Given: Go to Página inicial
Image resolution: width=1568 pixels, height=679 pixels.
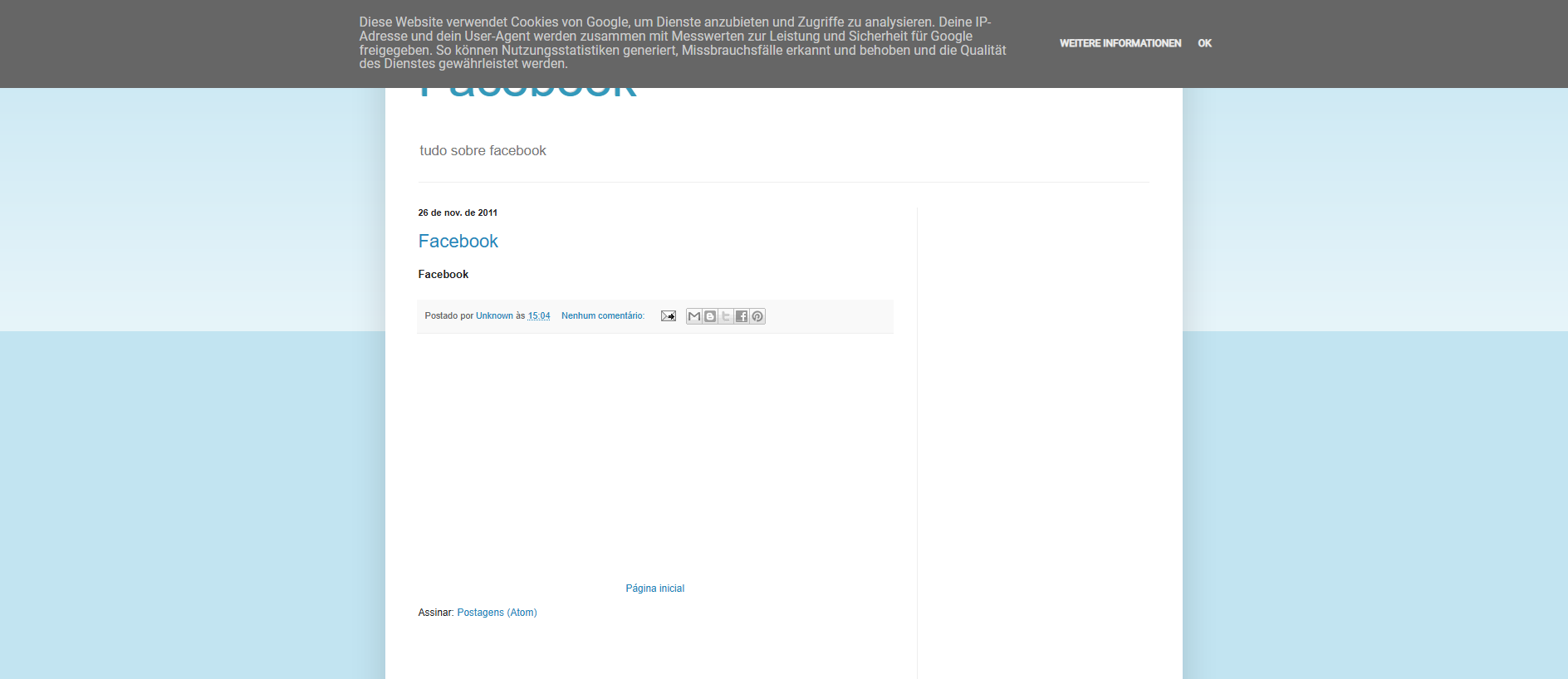Looking at the screenshot, I should (655, 589).
